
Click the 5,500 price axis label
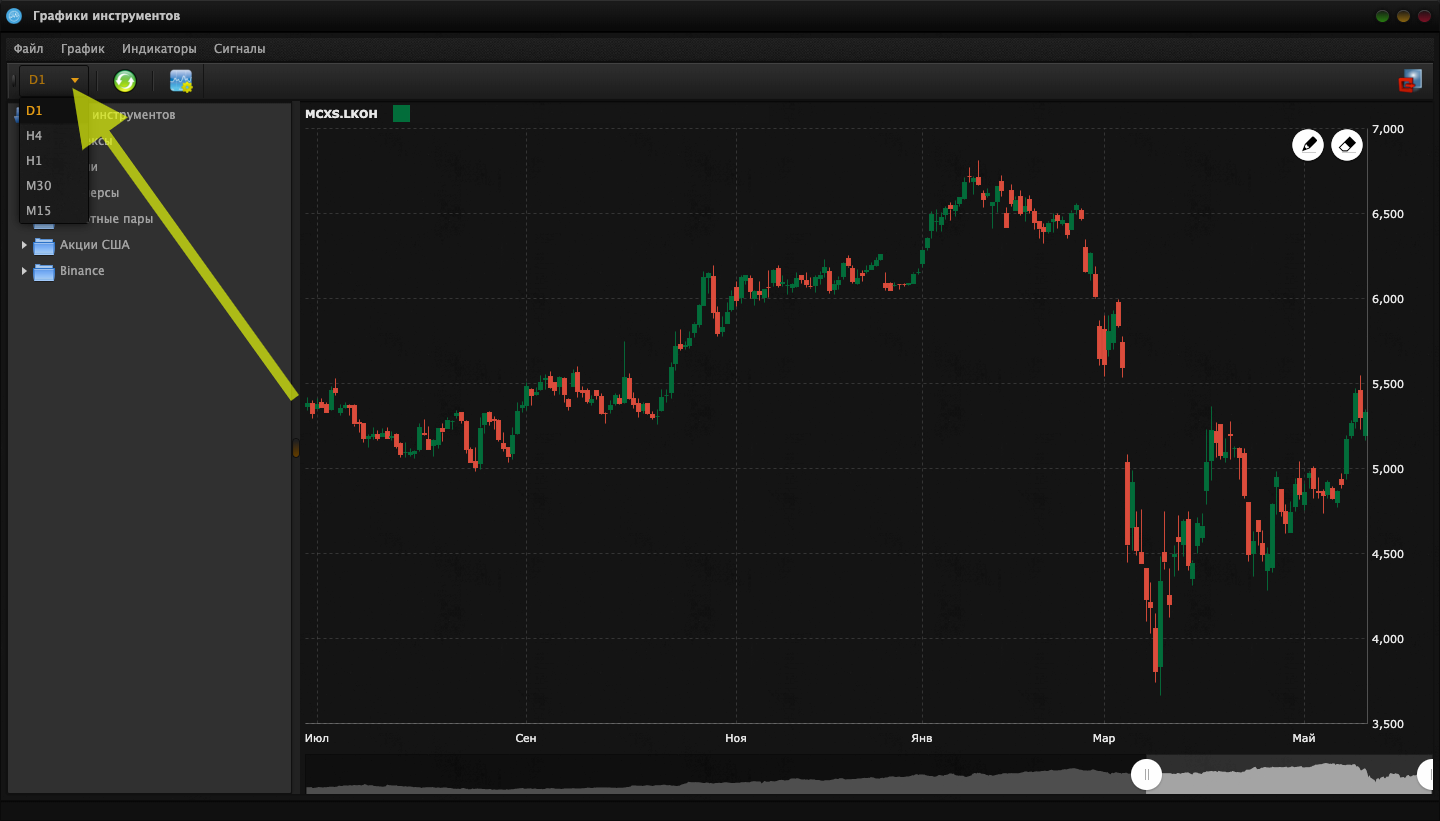pos(1390,384)
